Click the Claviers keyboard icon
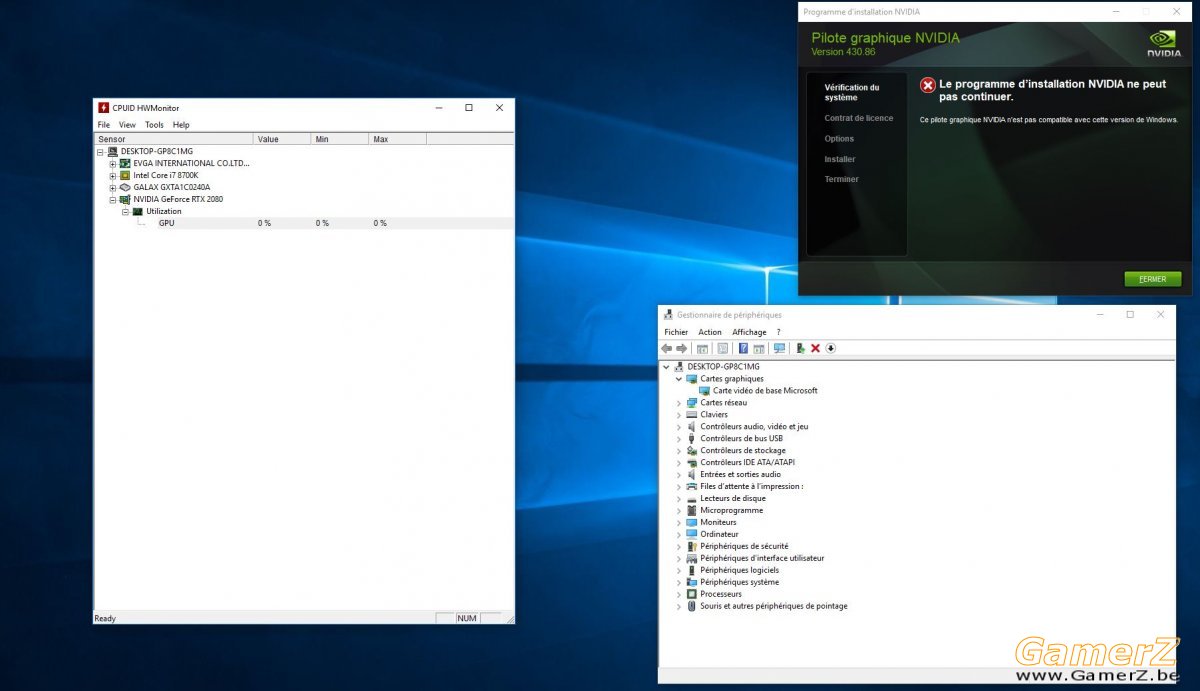The width and height of the screenshot is (1200, 691). point(692,415)
